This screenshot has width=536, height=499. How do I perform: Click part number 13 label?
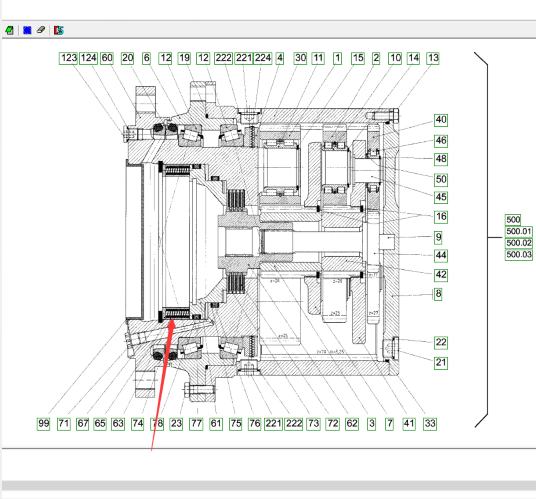click(x=433, y=58)
